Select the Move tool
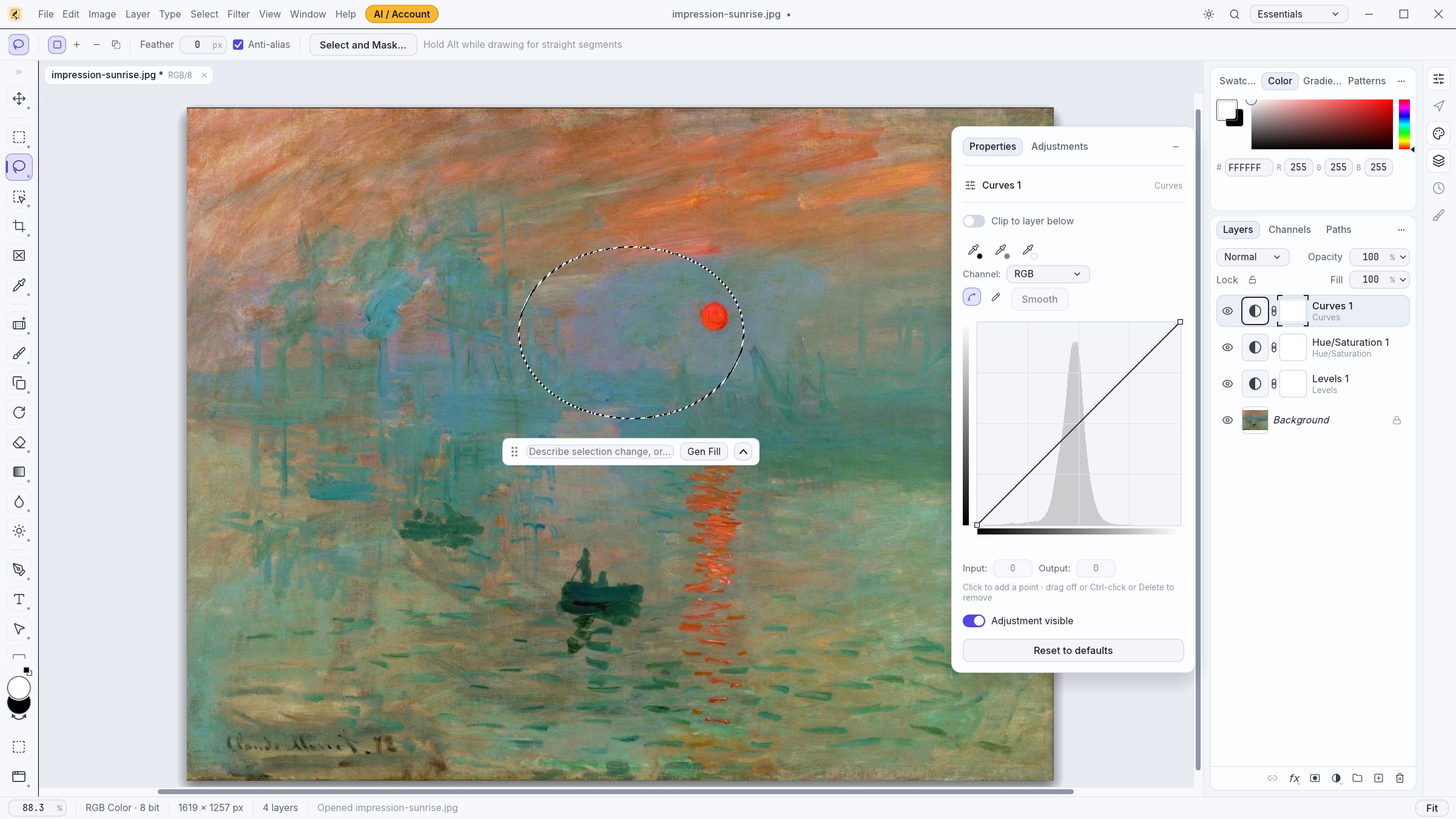Viewport: 1456px width, 819px height. 19,98
